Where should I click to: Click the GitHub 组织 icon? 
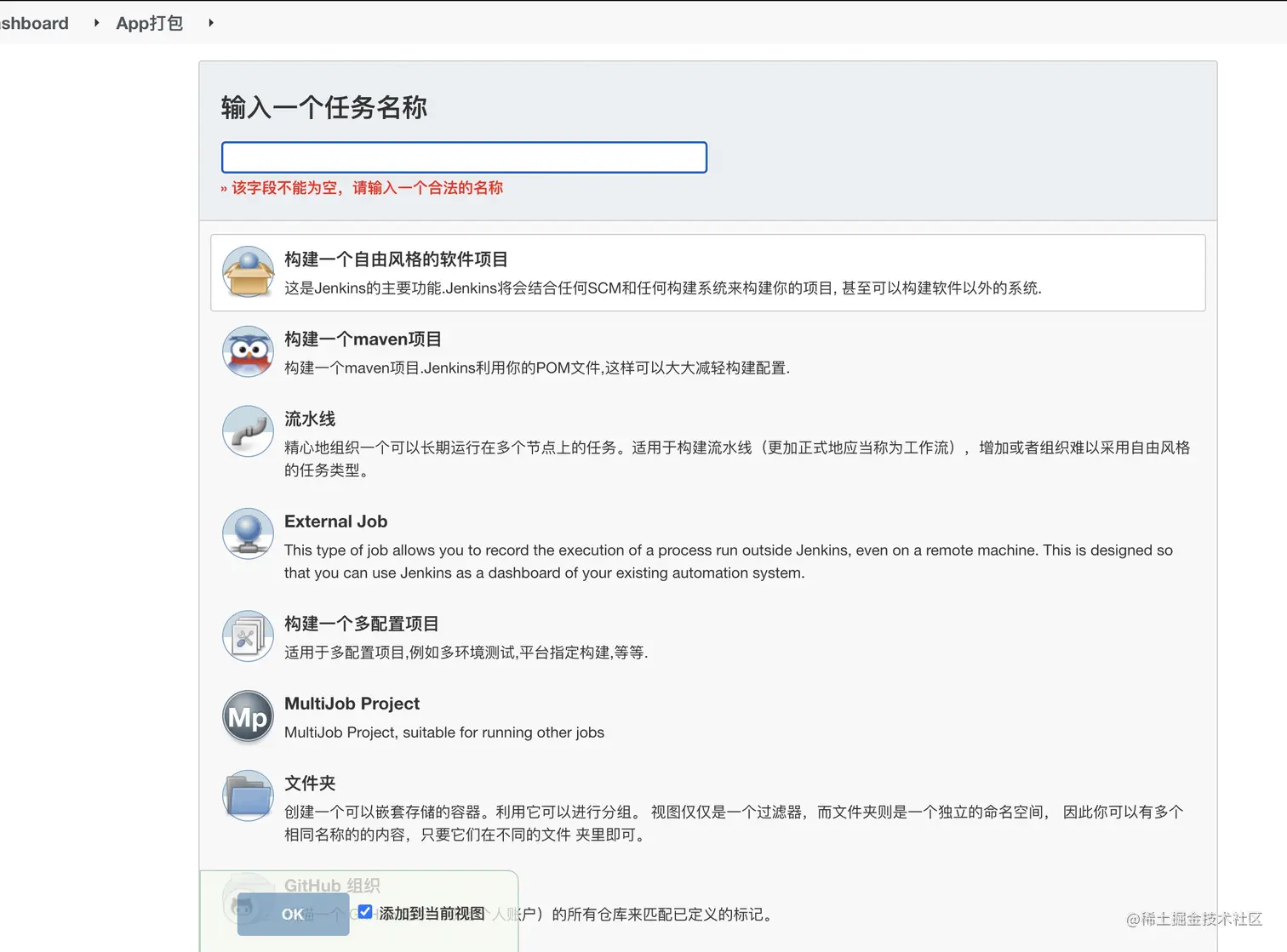tap(248, 898)
